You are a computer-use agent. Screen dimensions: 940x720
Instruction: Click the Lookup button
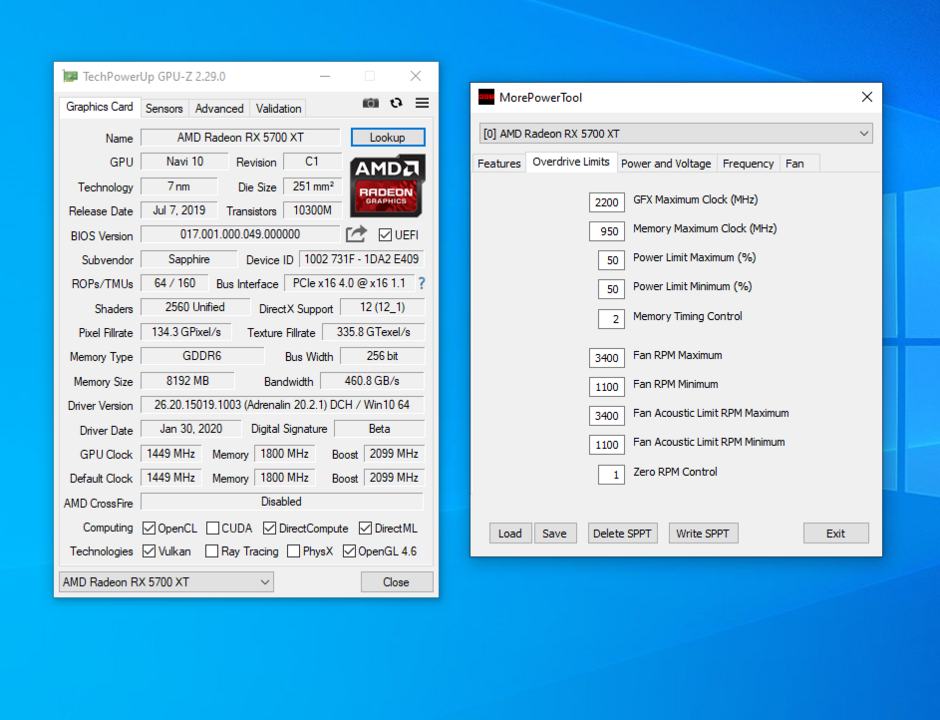click(388, 137)
